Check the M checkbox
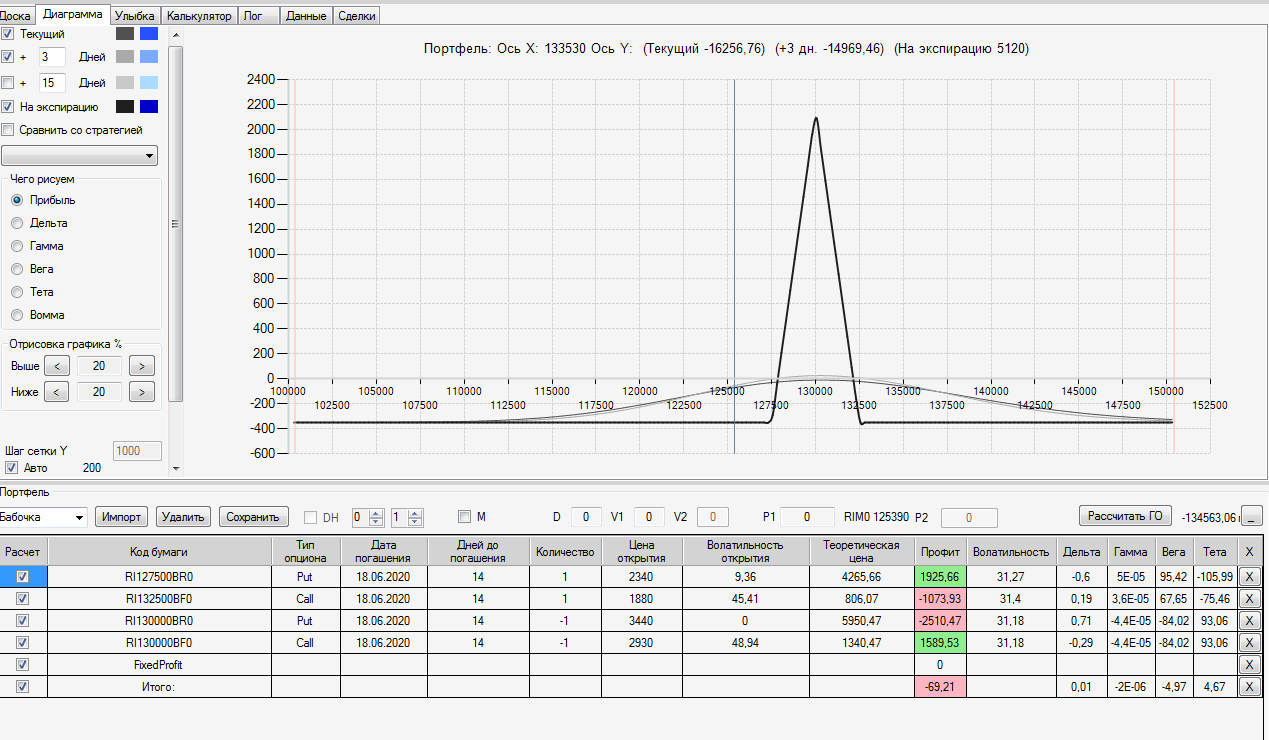This screenshot has width=1269, height=740. tap(464, 517)
